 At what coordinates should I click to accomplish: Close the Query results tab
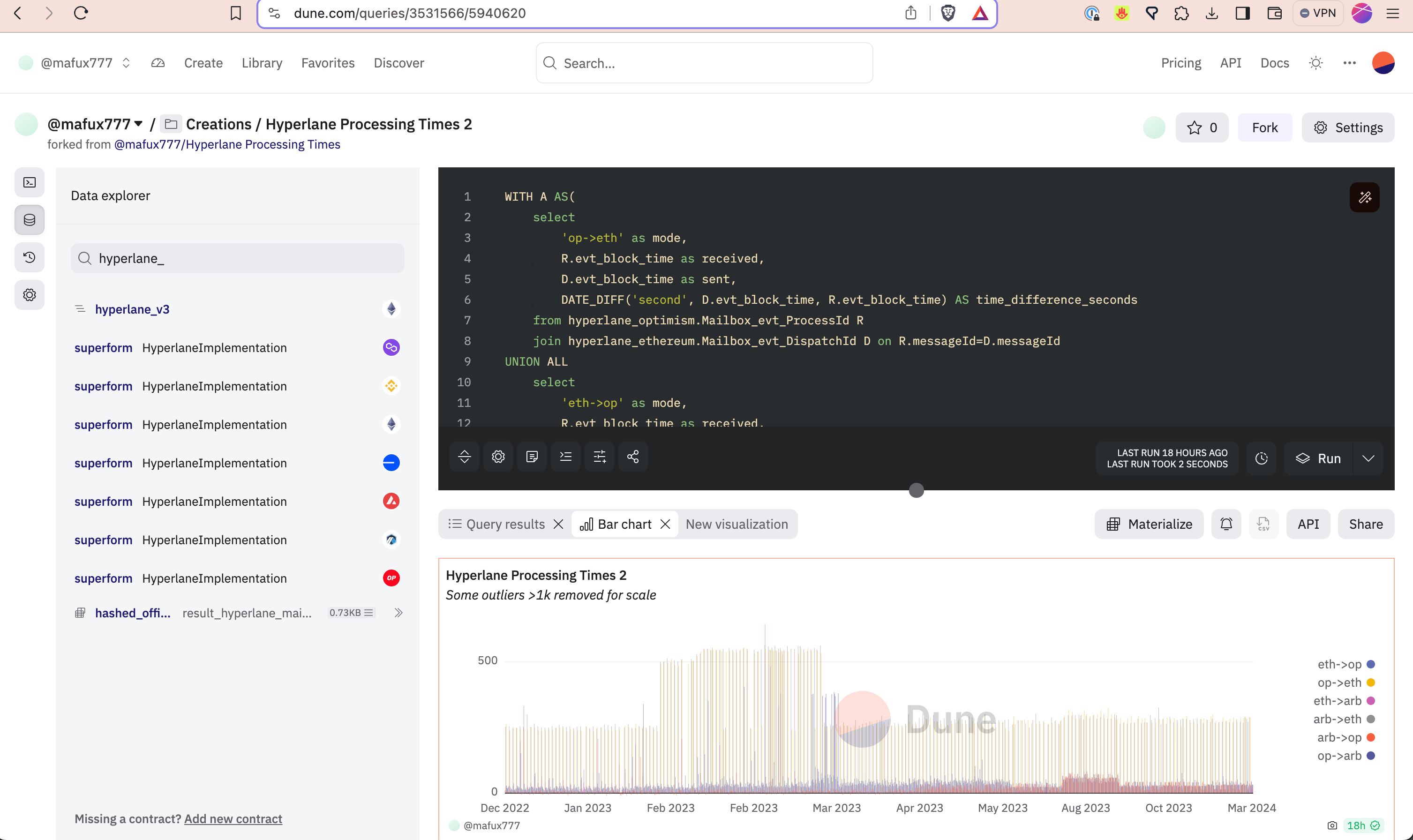pyautogui.click(x=558, y=524)
